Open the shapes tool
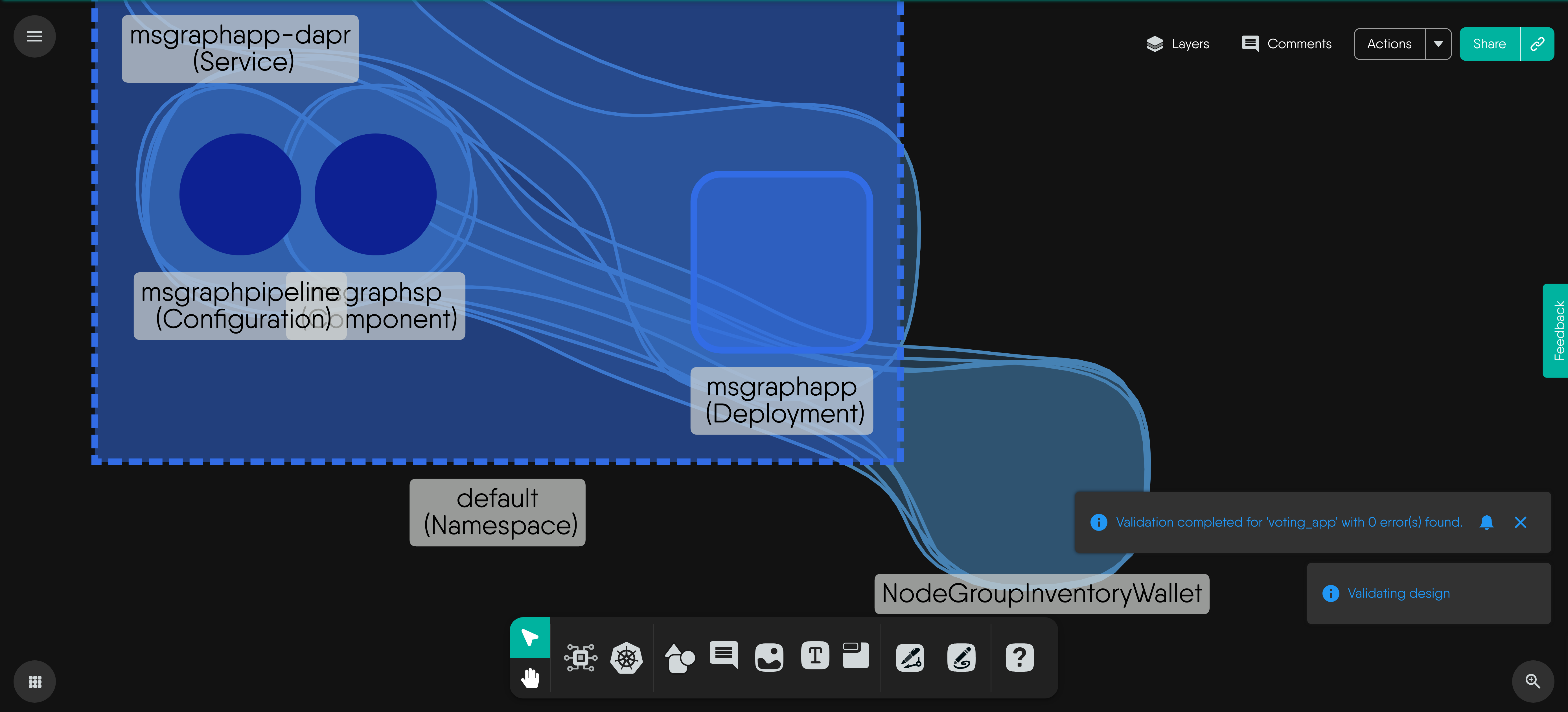 (679, 658)
